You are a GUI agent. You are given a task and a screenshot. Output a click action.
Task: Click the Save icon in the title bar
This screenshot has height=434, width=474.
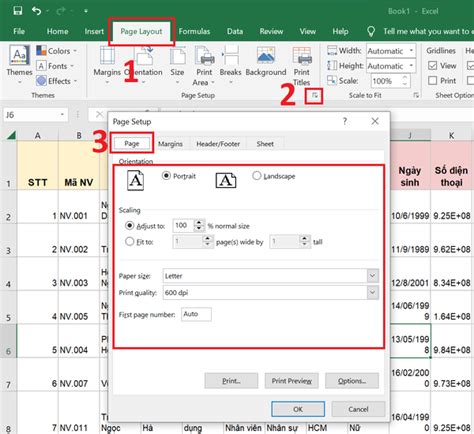17,11
